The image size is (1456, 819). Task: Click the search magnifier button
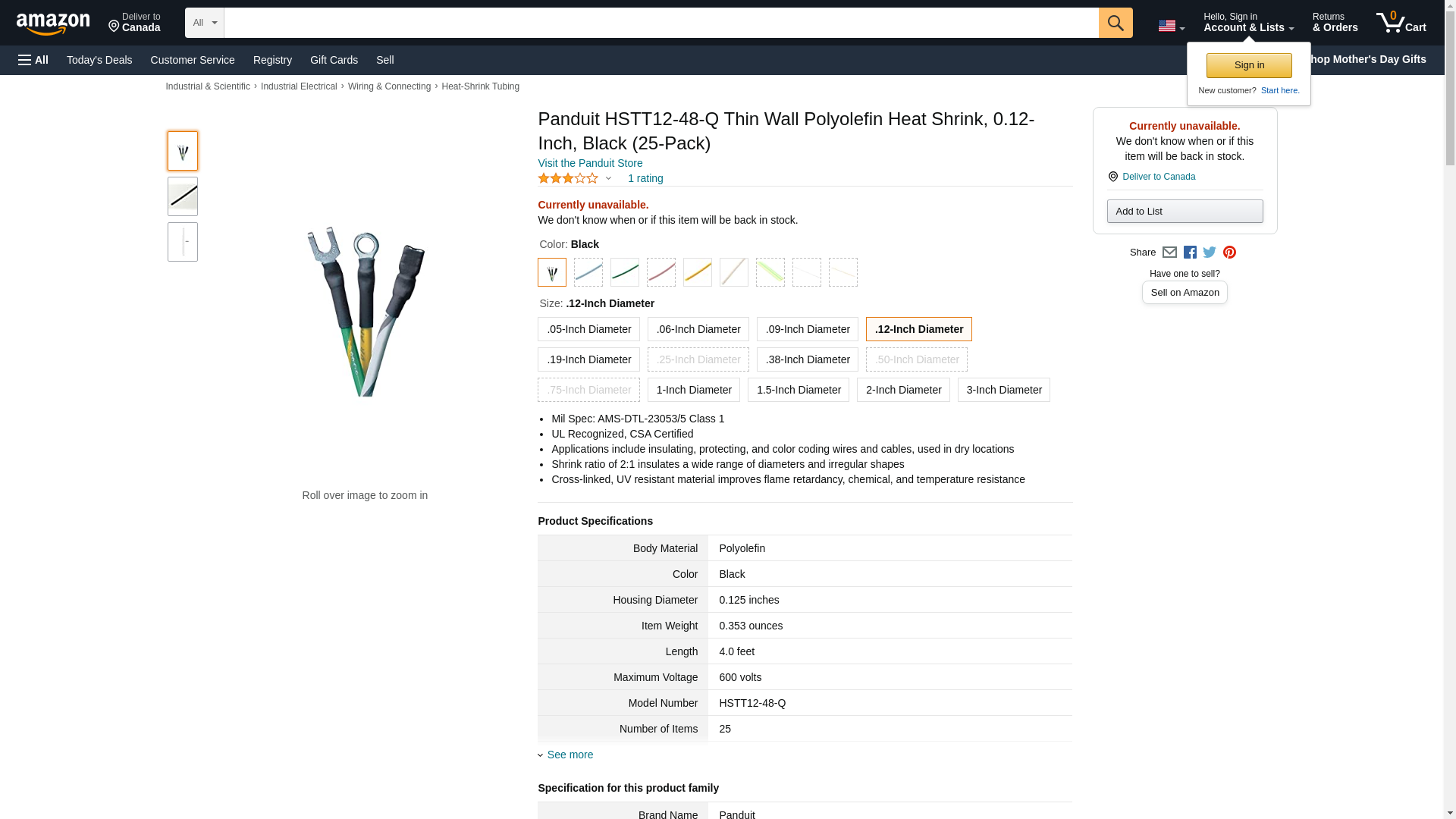1115,23
